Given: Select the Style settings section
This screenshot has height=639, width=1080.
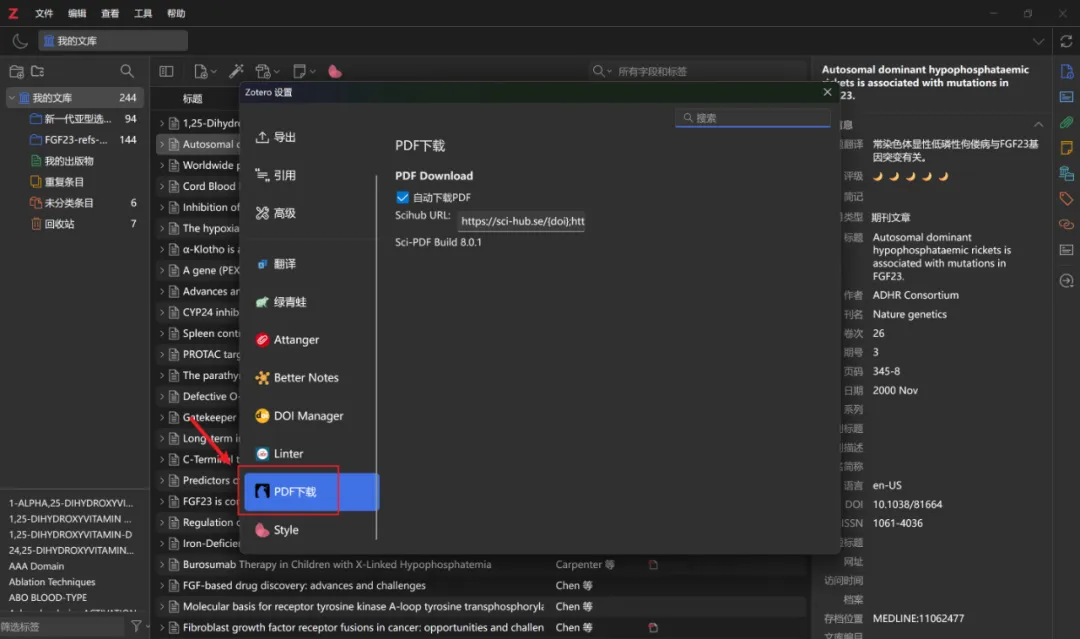Looking at the screenshot, I should tap(310, 530).
